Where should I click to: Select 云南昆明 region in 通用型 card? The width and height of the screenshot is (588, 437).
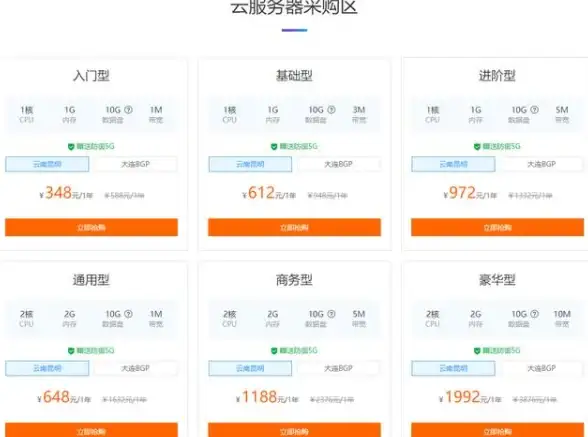coord(47,368)
